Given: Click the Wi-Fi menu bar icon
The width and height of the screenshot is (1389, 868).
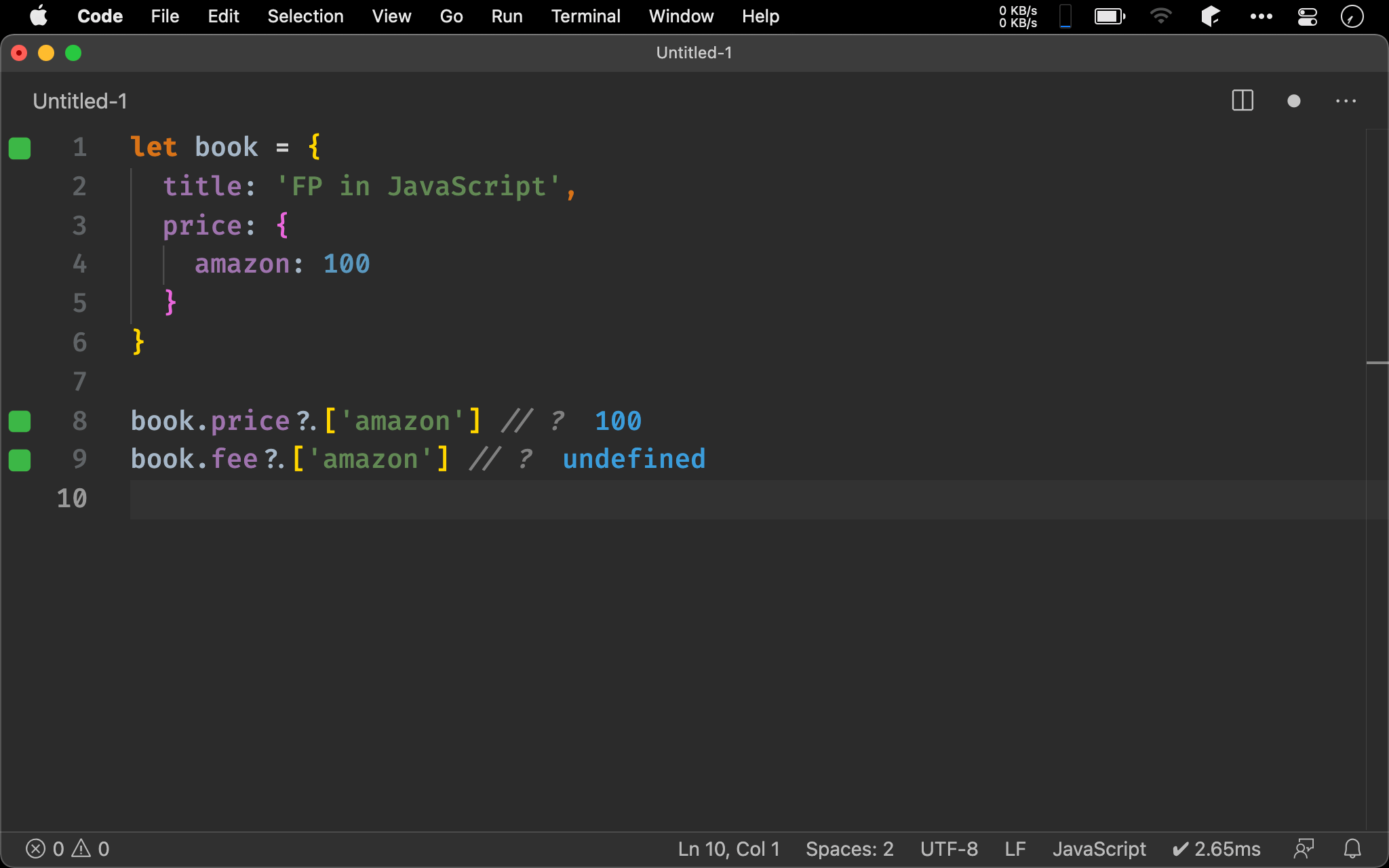Looking at the screenshot, I should coord(1160,16).
